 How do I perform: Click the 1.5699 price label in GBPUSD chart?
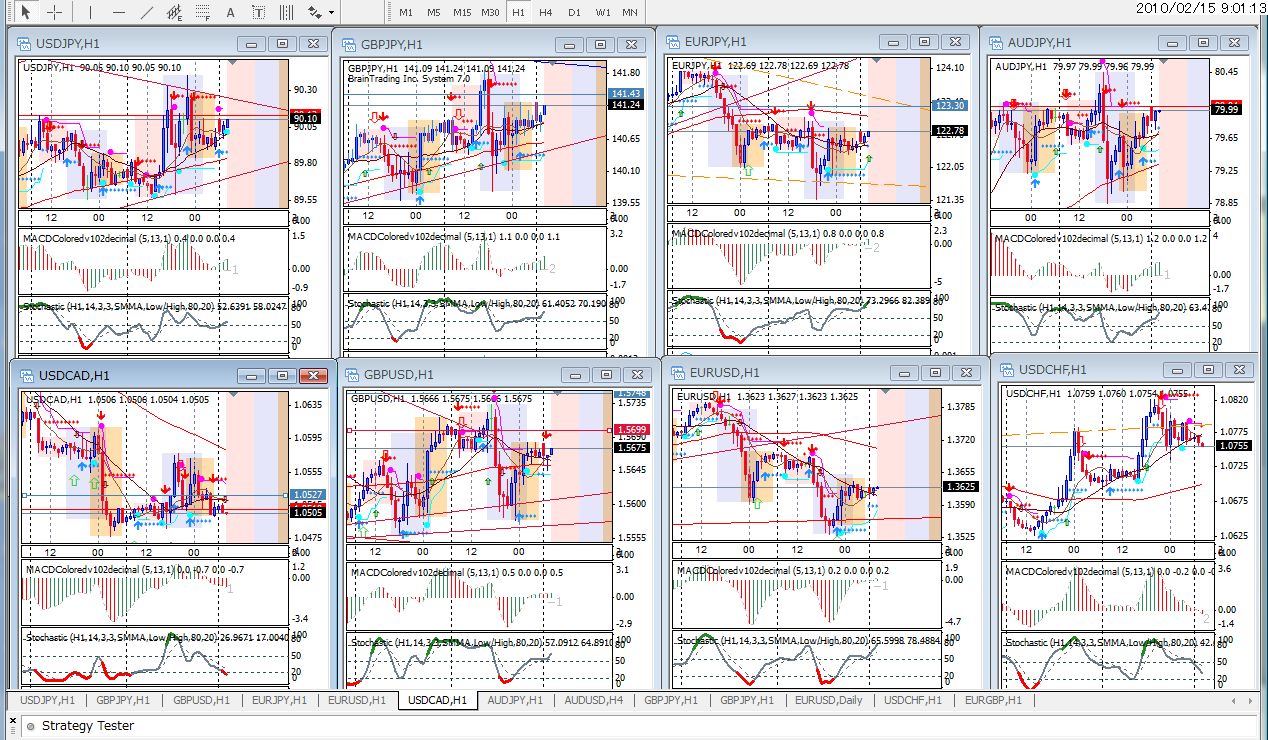[x=633, y=431]
